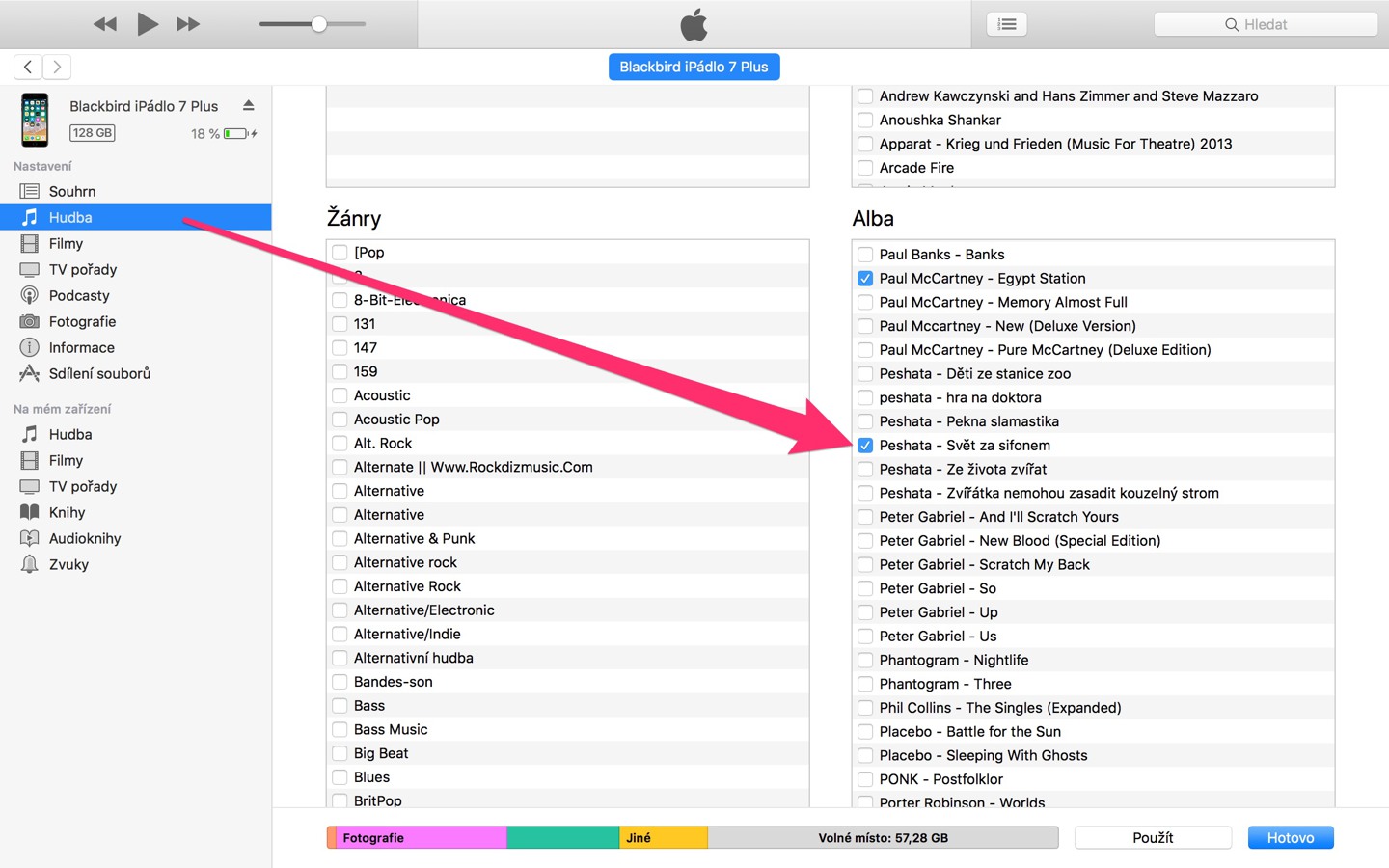Check Paul Banks - Banks album
Image resolution: width=1389 pixels, height=868 pixels.
[x=865, y=255]
